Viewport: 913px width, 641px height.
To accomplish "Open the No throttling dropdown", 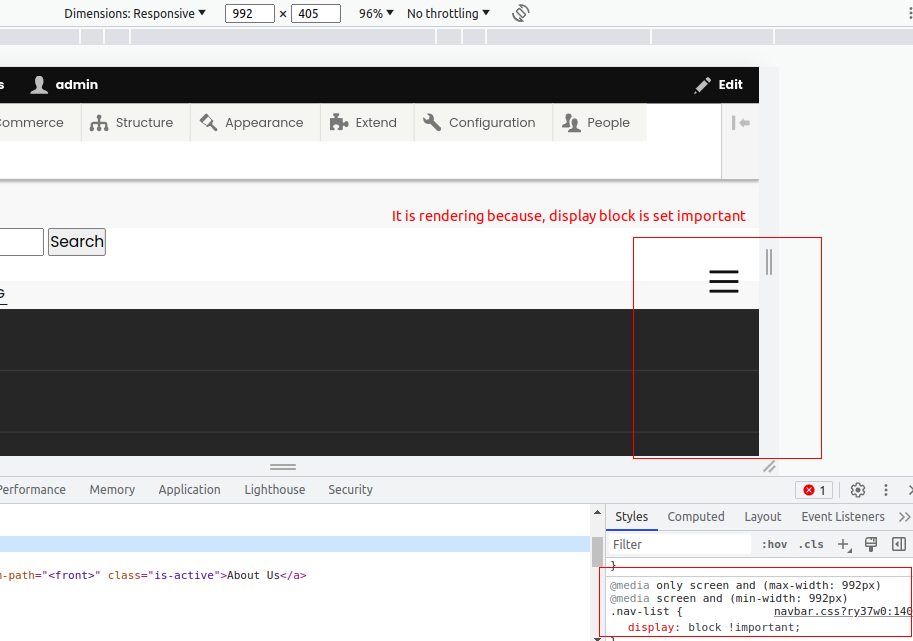I will coord(448,14).
